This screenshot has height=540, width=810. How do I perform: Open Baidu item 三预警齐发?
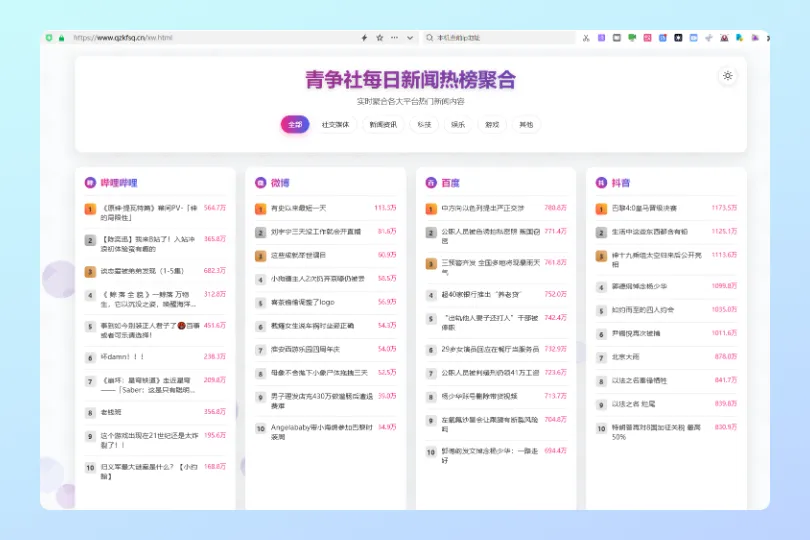pos(491,267)
